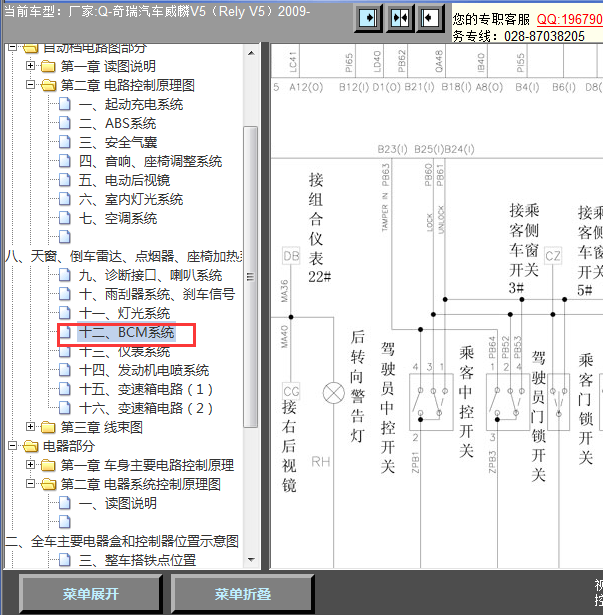Image resolution: width=603 pixels, height=615 pixels.
Task: Click folder icon of 电器部分
Action: [x=30, y=446]
